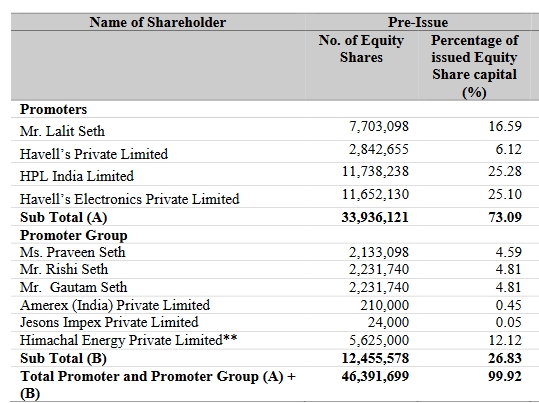Click the No. of Equity Shares header

(361, 48)
